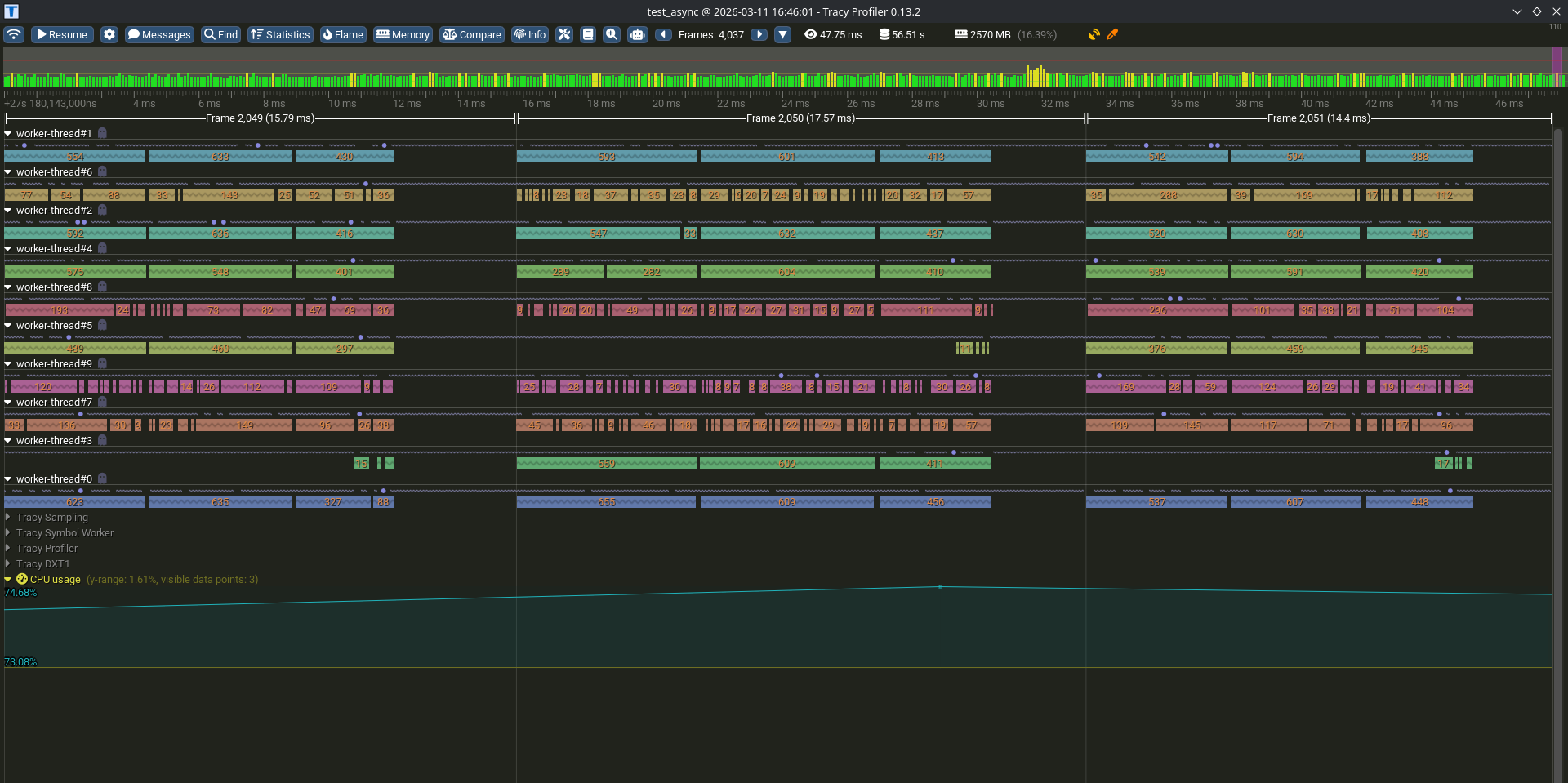Viewport: 1568px width, 783px height.
Task: Open the Flame graph window
Action: 343,34
